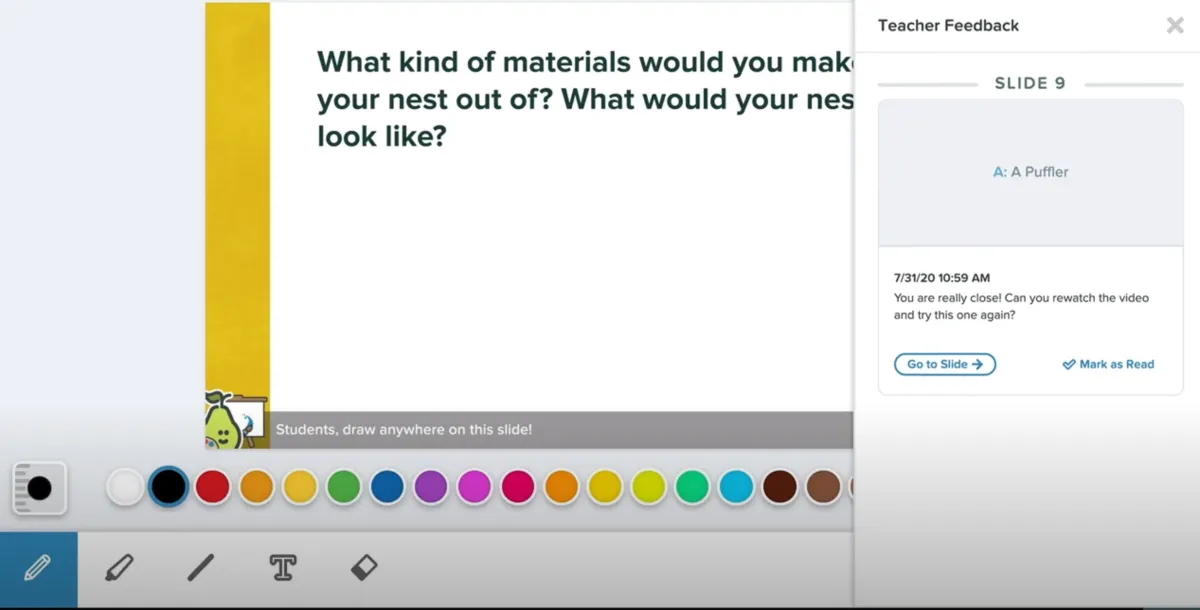Choose the dark brown color swatch

point(779,487)
